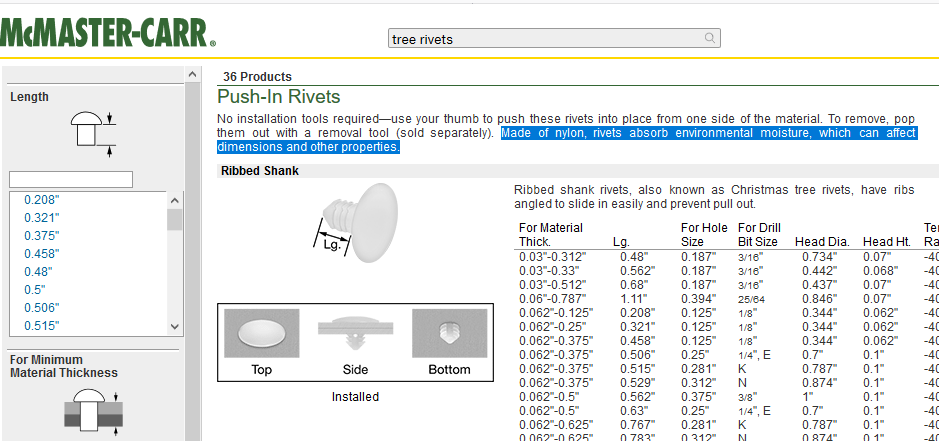Click the 3/8" drill bit size cell
This screenshot has width=939, height=441.
tap(747, 397)
